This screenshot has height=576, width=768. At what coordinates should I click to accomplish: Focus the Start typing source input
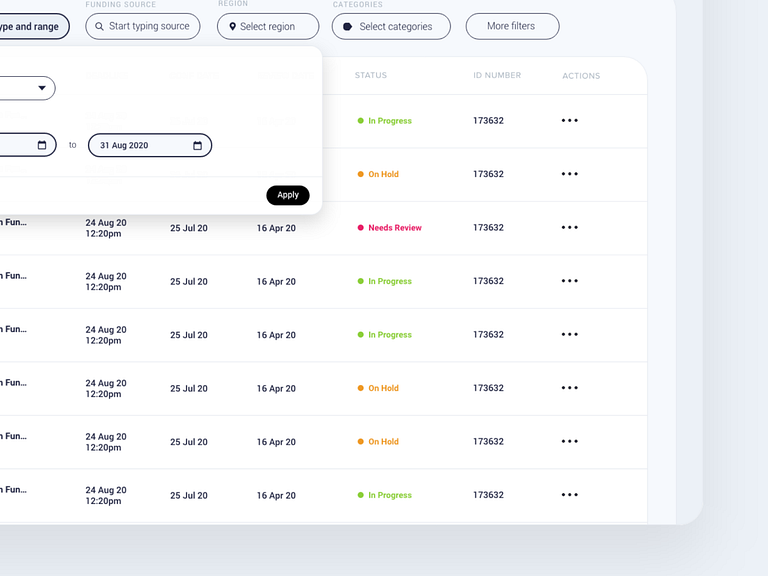[x=143, y=26]
